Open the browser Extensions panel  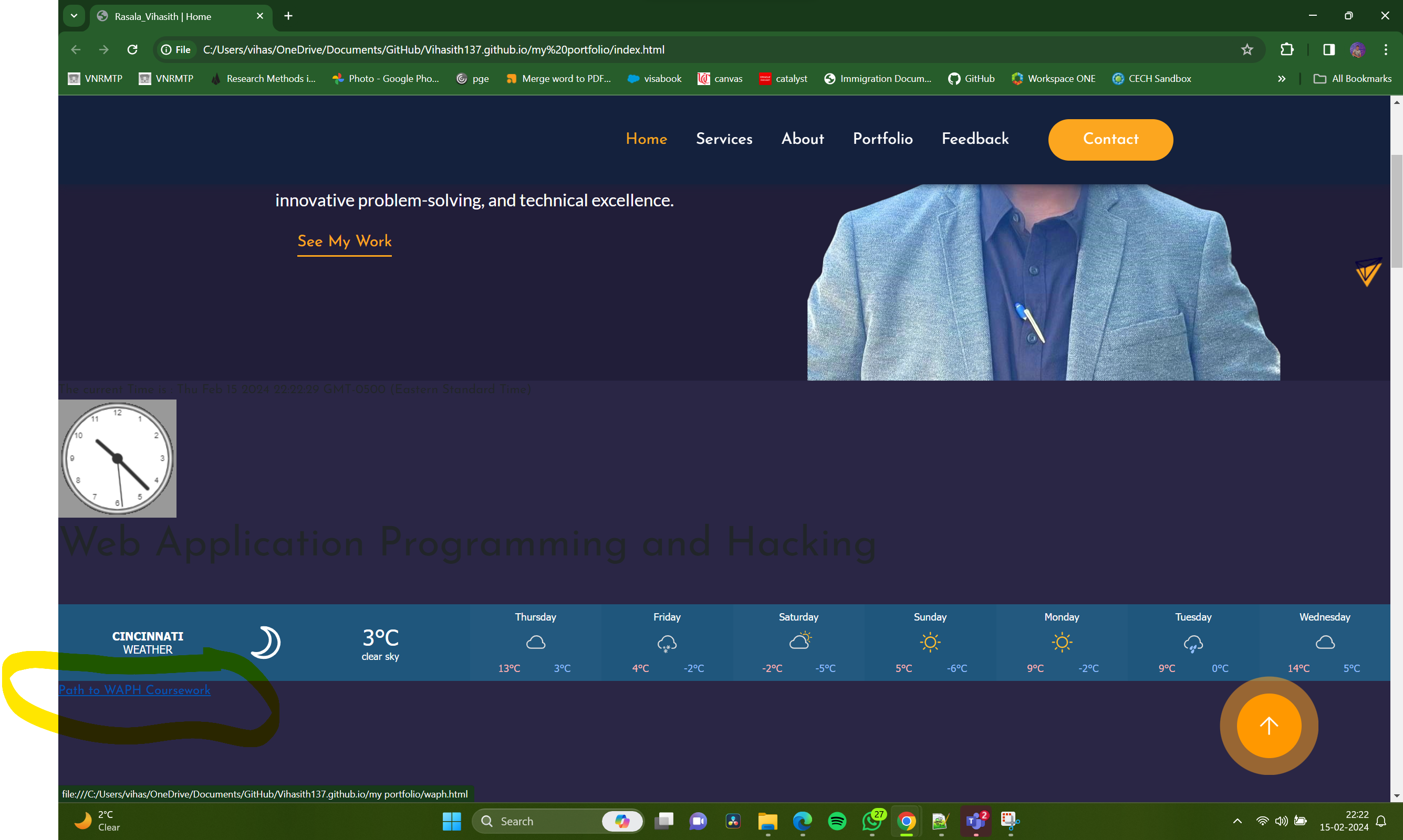1287,49
